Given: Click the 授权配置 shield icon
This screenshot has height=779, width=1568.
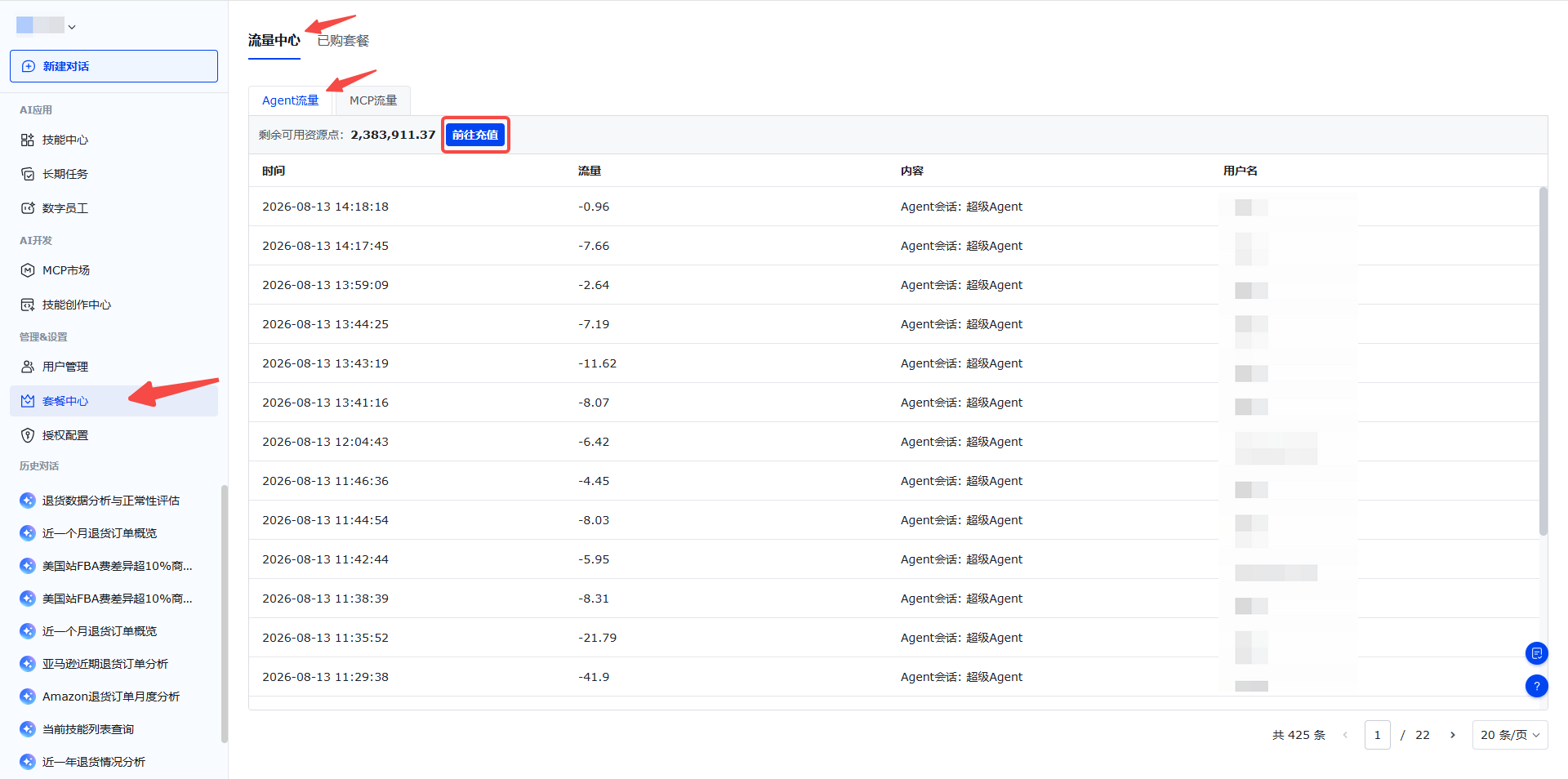Looking at the screenshot, I should [x=28, y=435].
